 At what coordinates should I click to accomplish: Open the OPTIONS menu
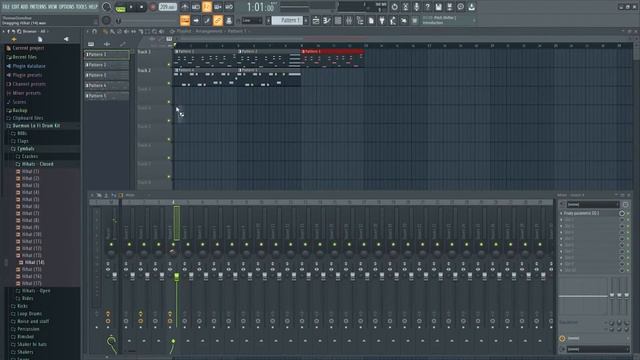coord(67,7)
